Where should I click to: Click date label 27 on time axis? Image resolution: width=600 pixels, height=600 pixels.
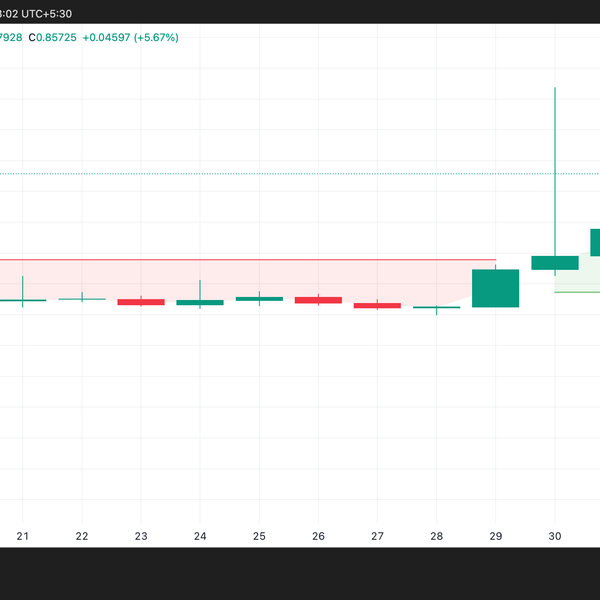coord(377,536)
